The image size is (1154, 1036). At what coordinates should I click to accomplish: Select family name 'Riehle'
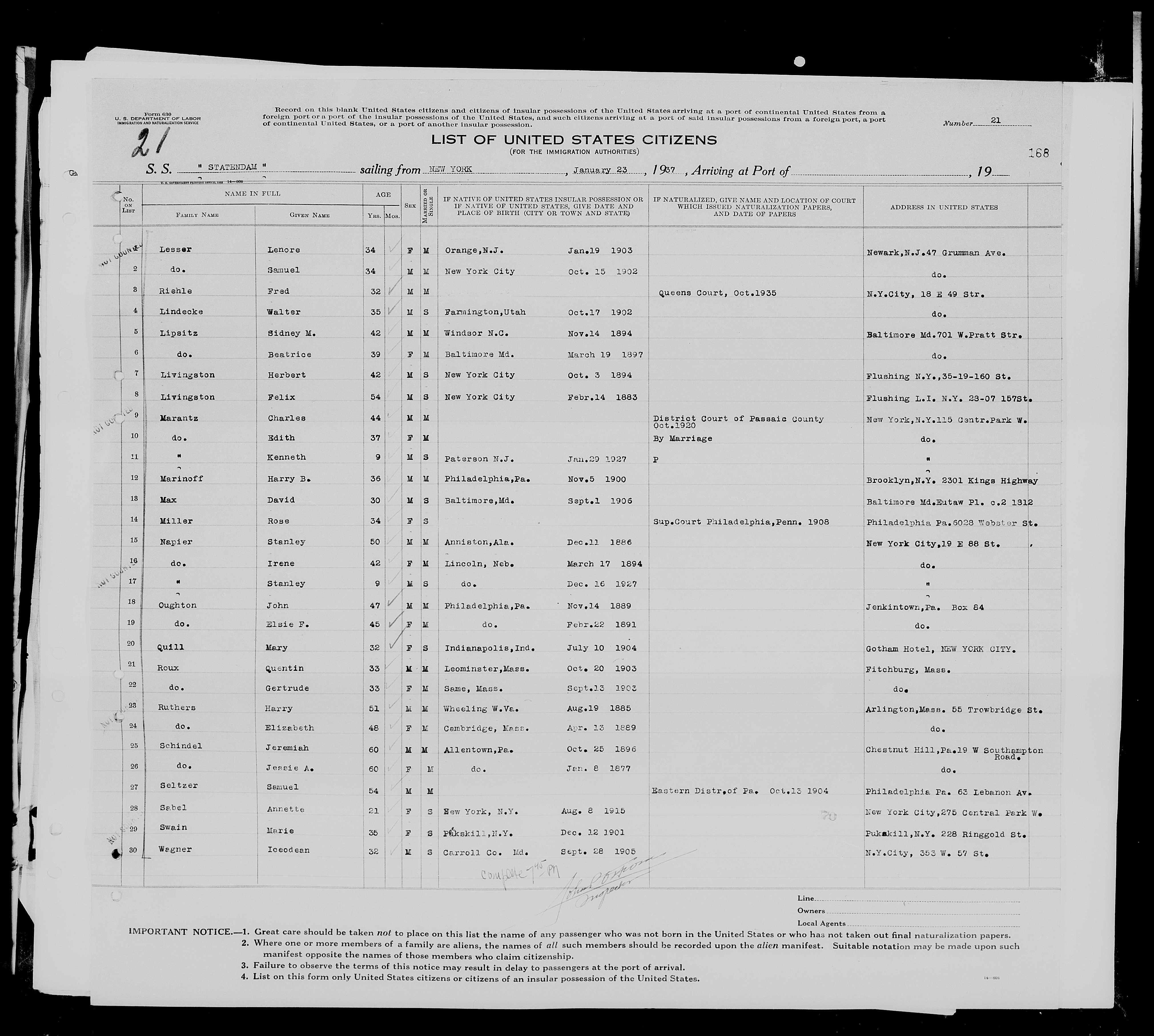176,291
